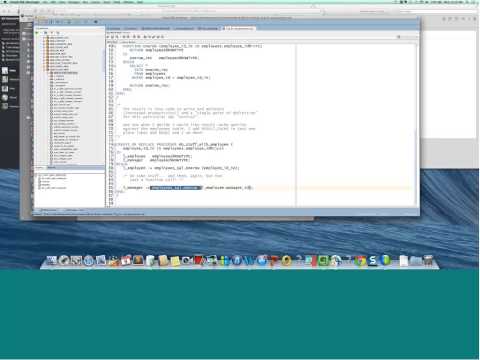Viewport: 480px width, 360px height.
Task: Click the first icon in the editor toolbar
Action: click(109, 37)
